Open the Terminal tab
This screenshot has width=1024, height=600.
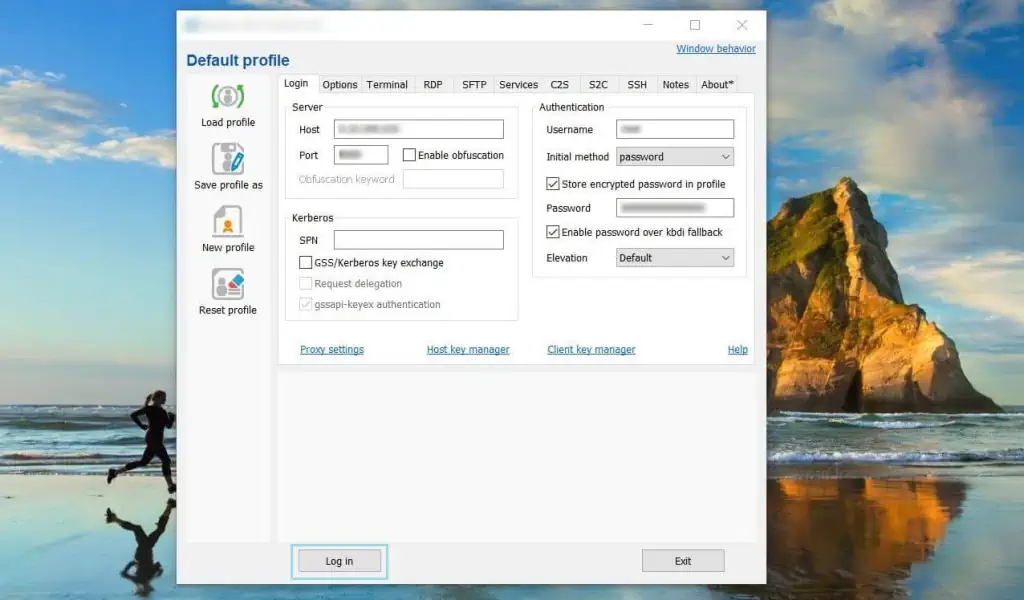[387, 84]
